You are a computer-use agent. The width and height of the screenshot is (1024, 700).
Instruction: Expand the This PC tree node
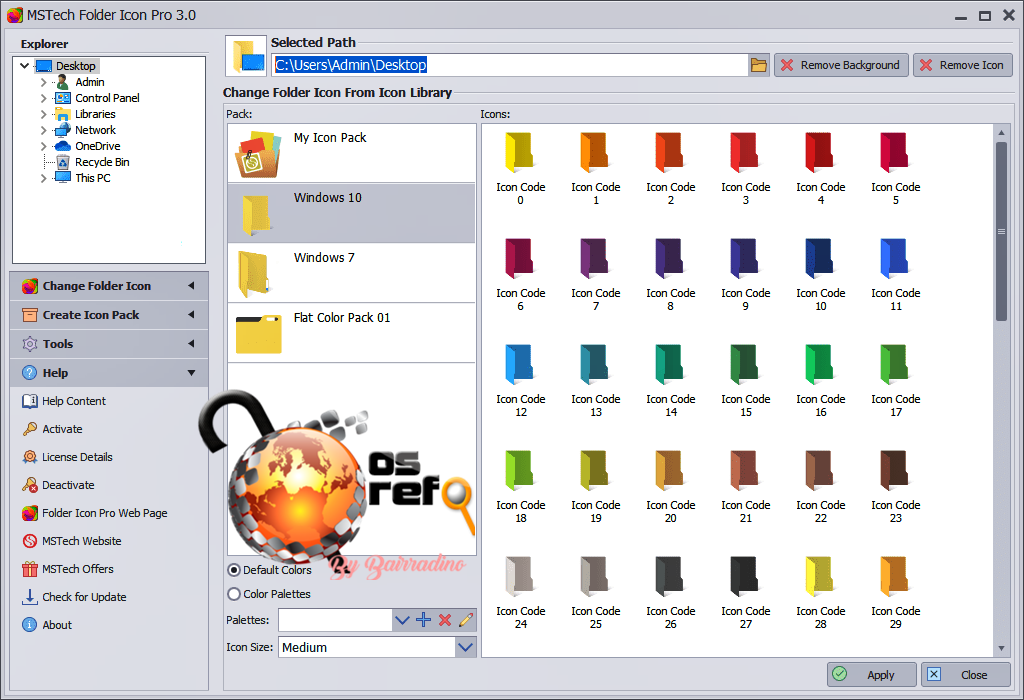tap(44, 178)
